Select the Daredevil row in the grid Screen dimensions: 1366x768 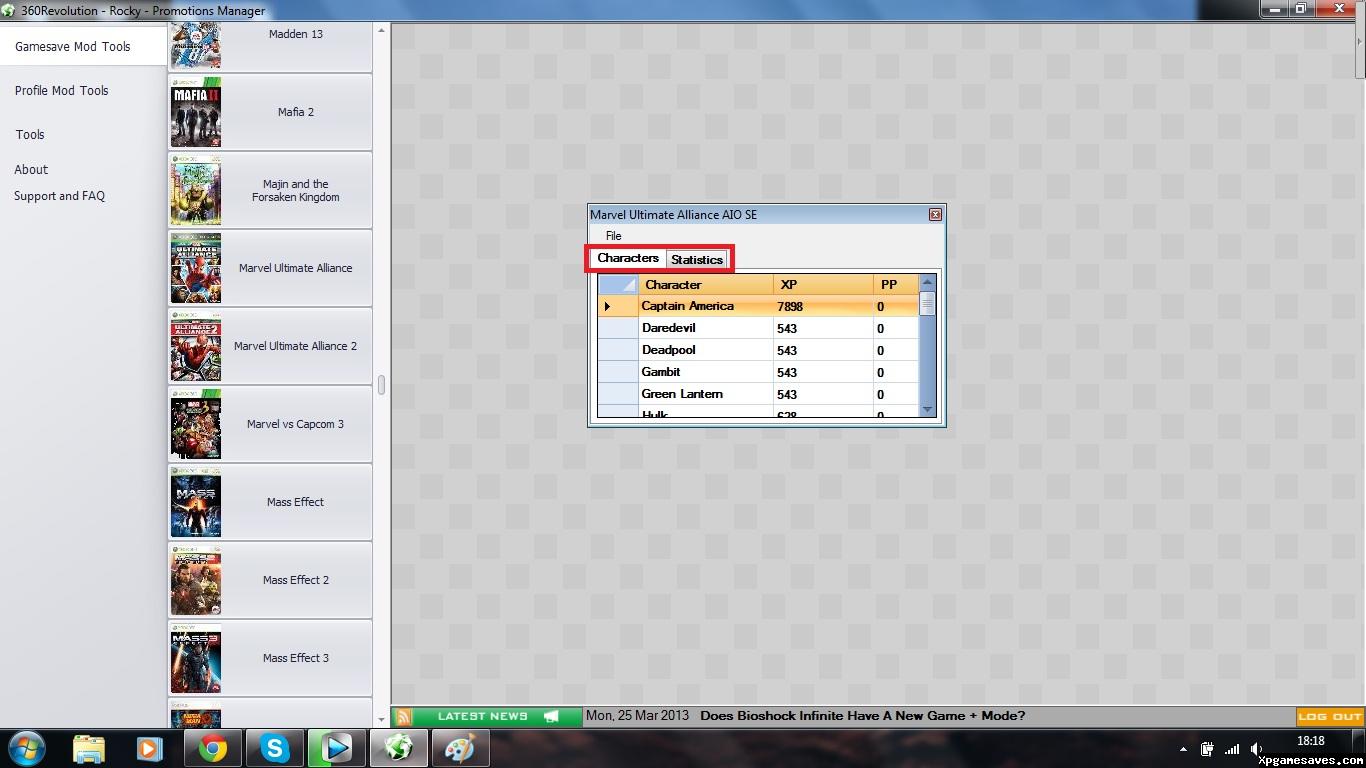[x=669, y=328]
